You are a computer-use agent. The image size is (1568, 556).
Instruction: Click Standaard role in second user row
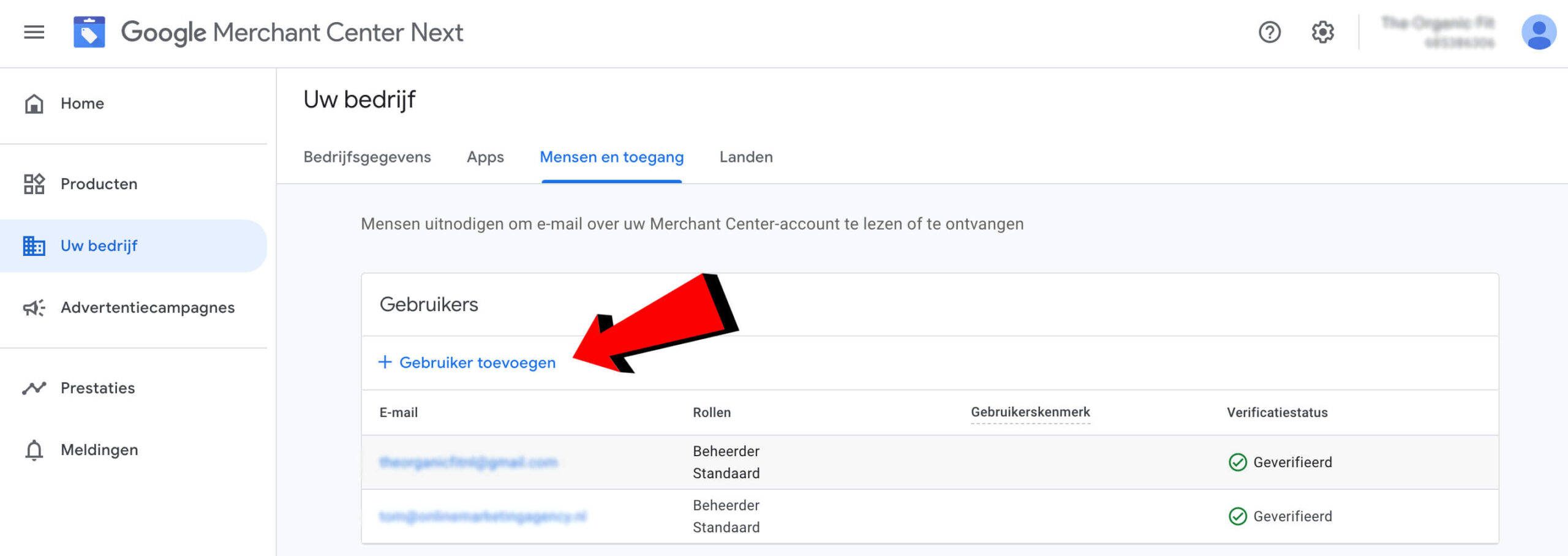click(x=726, y=527)
